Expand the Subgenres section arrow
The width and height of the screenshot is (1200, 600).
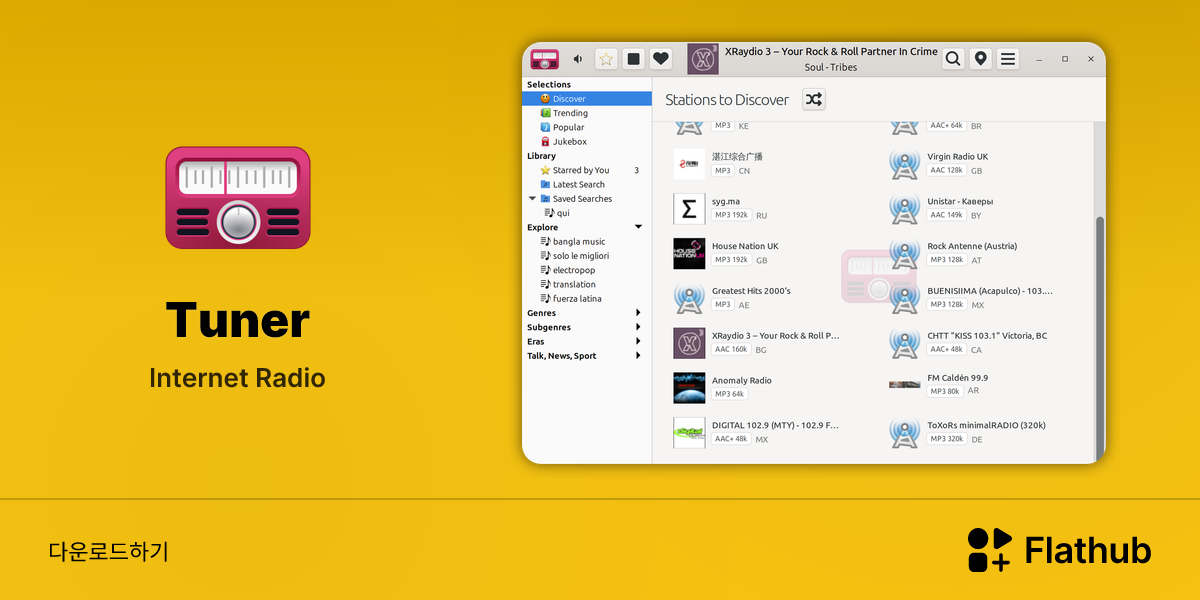tap(638, 327)
